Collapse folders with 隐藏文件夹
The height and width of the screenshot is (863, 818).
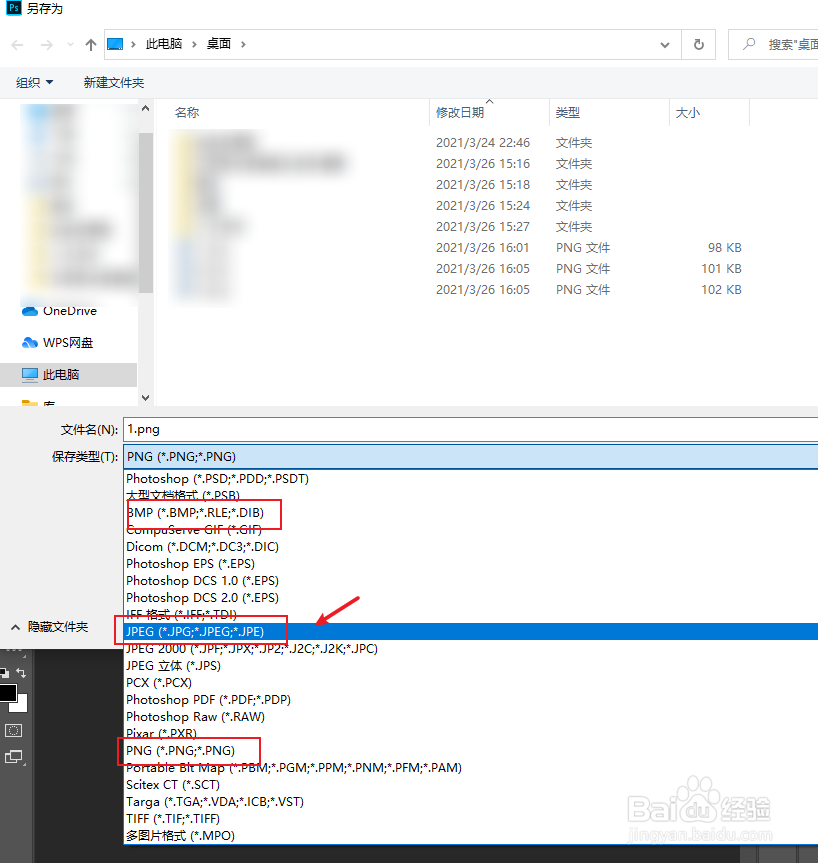pyautogui.click(x=50, y=627)
